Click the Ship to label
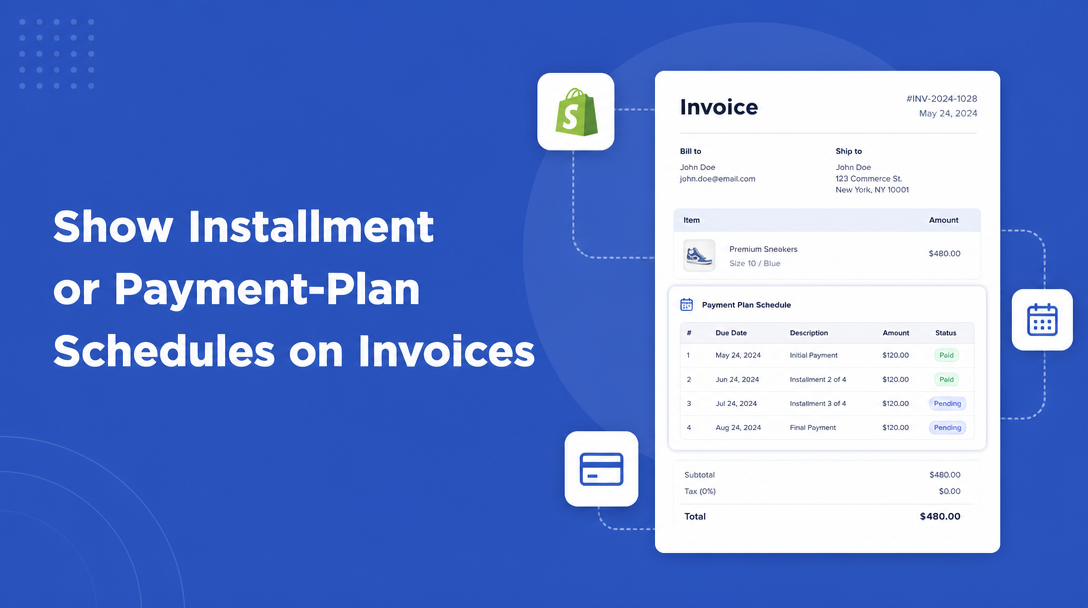This screenshot has width=1088, height=608. (849, 151)
